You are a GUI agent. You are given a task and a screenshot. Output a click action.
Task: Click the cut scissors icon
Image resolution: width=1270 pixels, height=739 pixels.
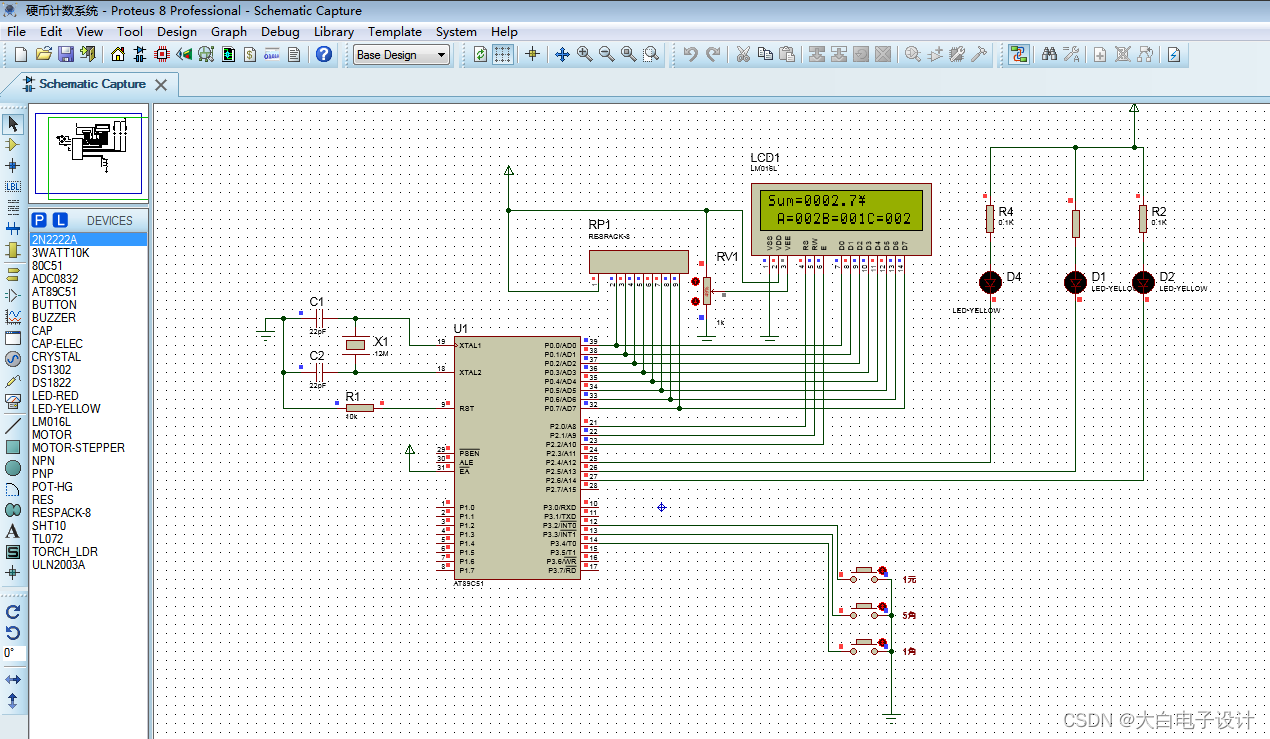tap(743, 54)
